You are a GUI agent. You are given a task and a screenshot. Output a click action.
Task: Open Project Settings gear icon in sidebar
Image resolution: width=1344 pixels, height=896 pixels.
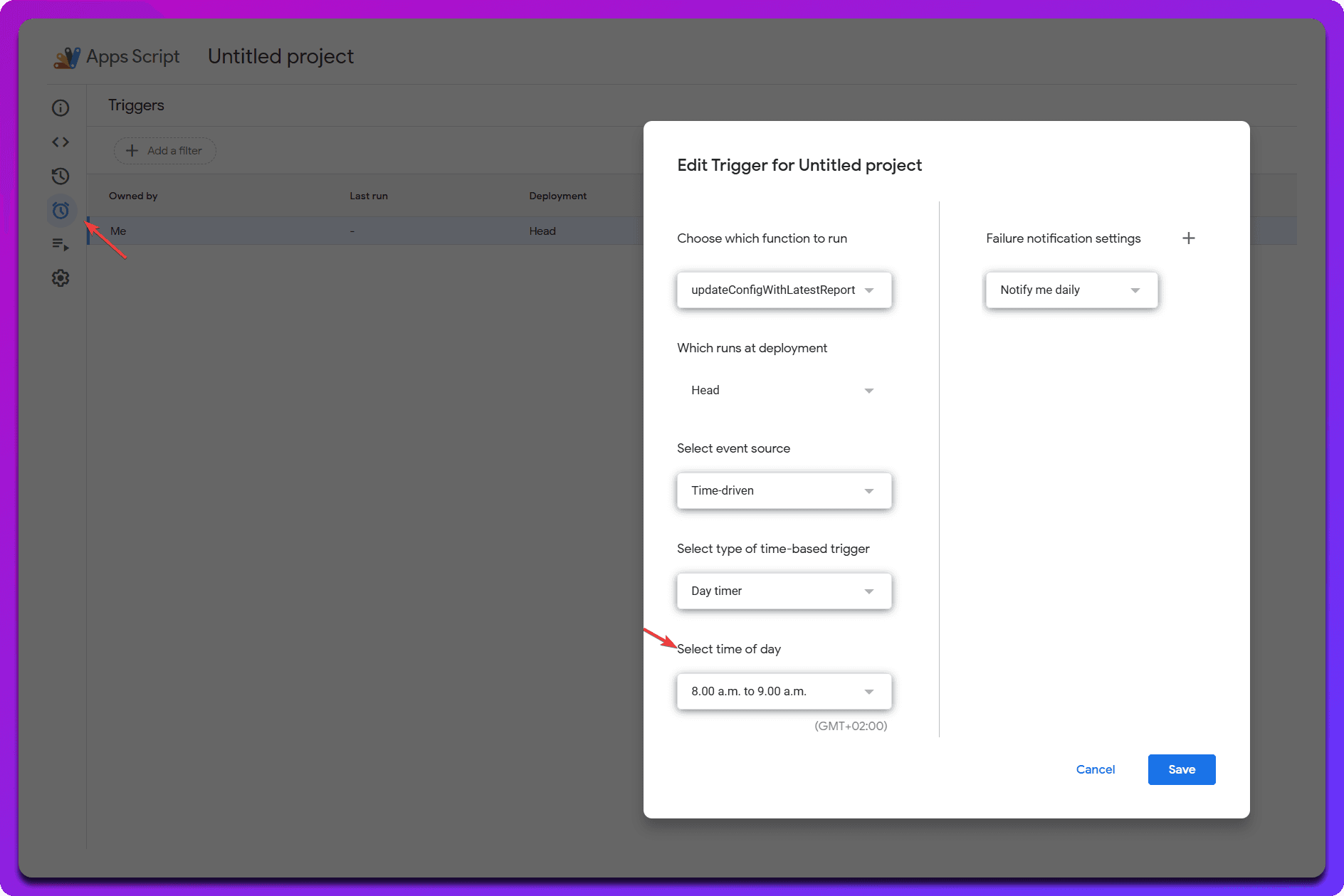[61, 278]
